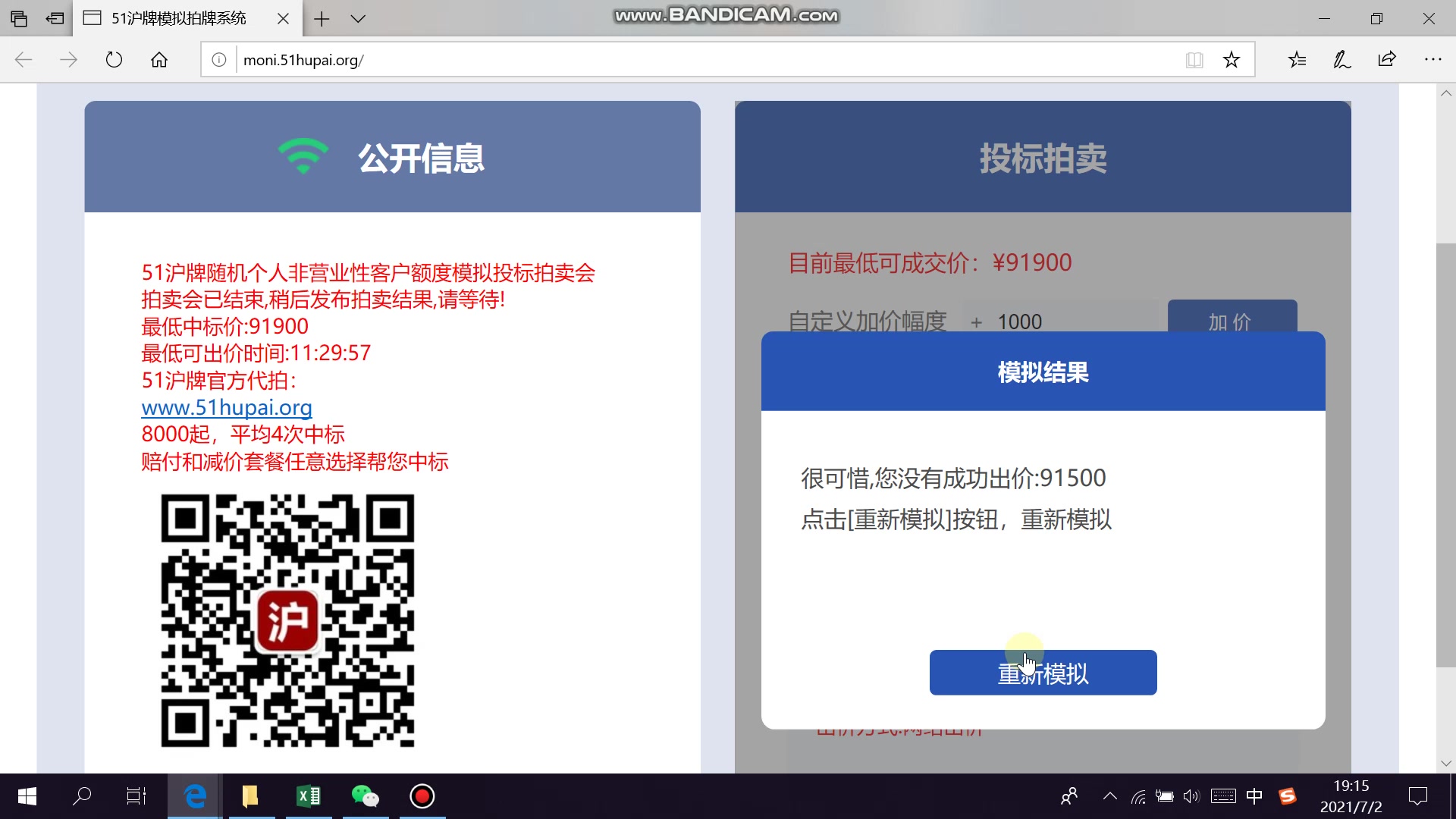Refresh the page
This screenshot has height=819, width=1456.
pyautogui.click(x=114, y=60)
